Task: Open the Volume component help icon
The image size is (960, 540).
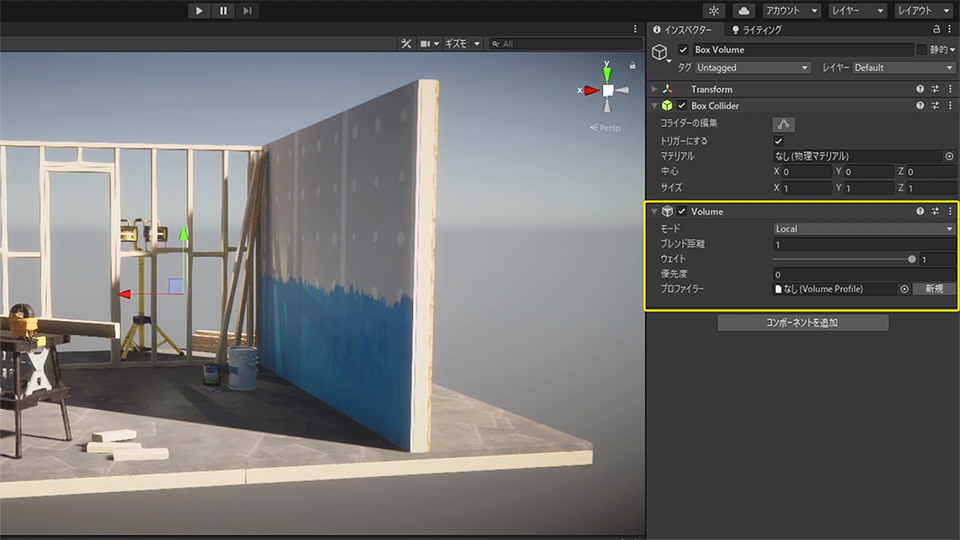Action: (x=920, y=211)
